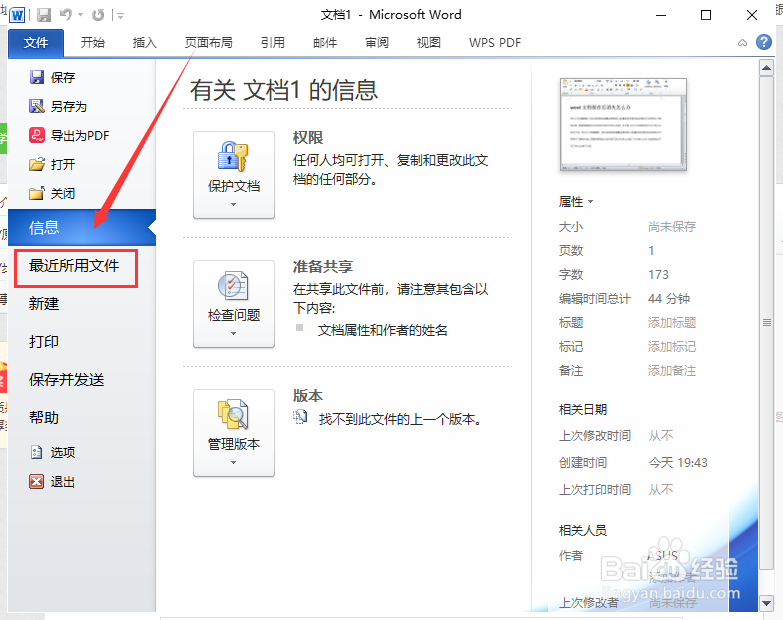Switch to the 引用 ribbon tab
Screen dimensions: 783x620
pyautogui.click(x=273, y=43)
